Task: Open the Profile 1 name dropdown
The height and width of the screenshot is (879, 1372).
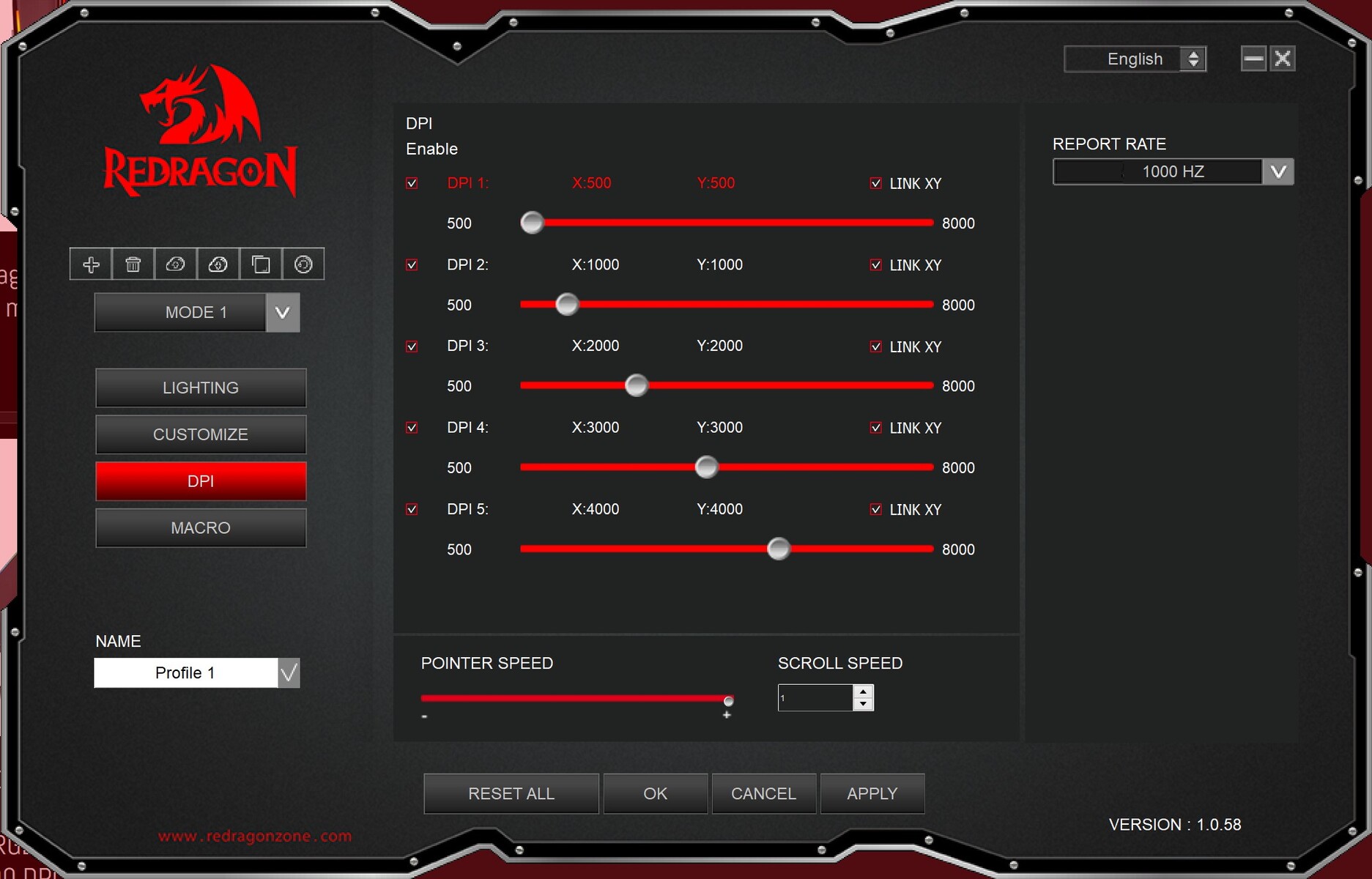Action: click(289, 673)
